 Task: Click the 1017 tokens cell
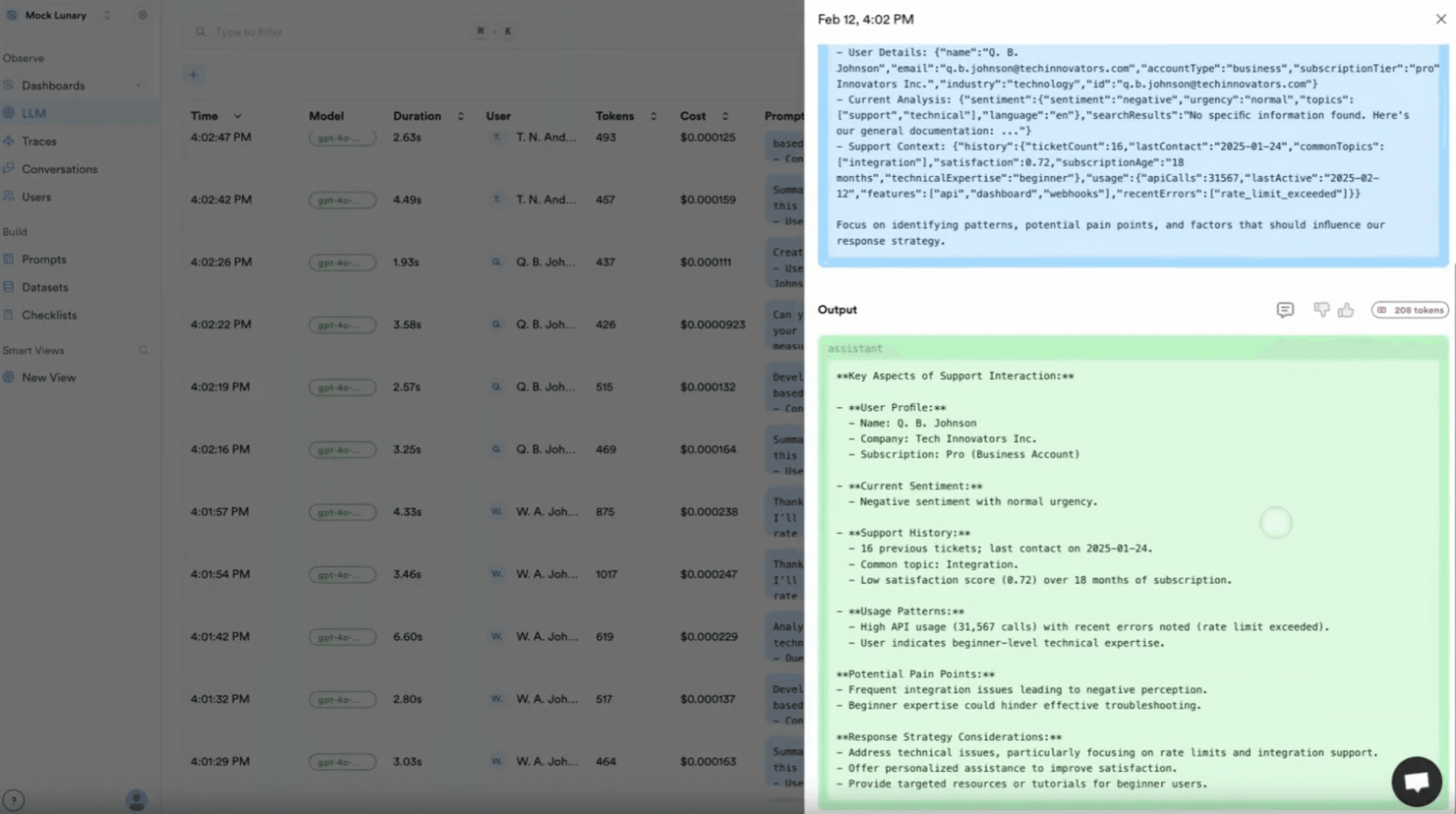coord(607,574)
